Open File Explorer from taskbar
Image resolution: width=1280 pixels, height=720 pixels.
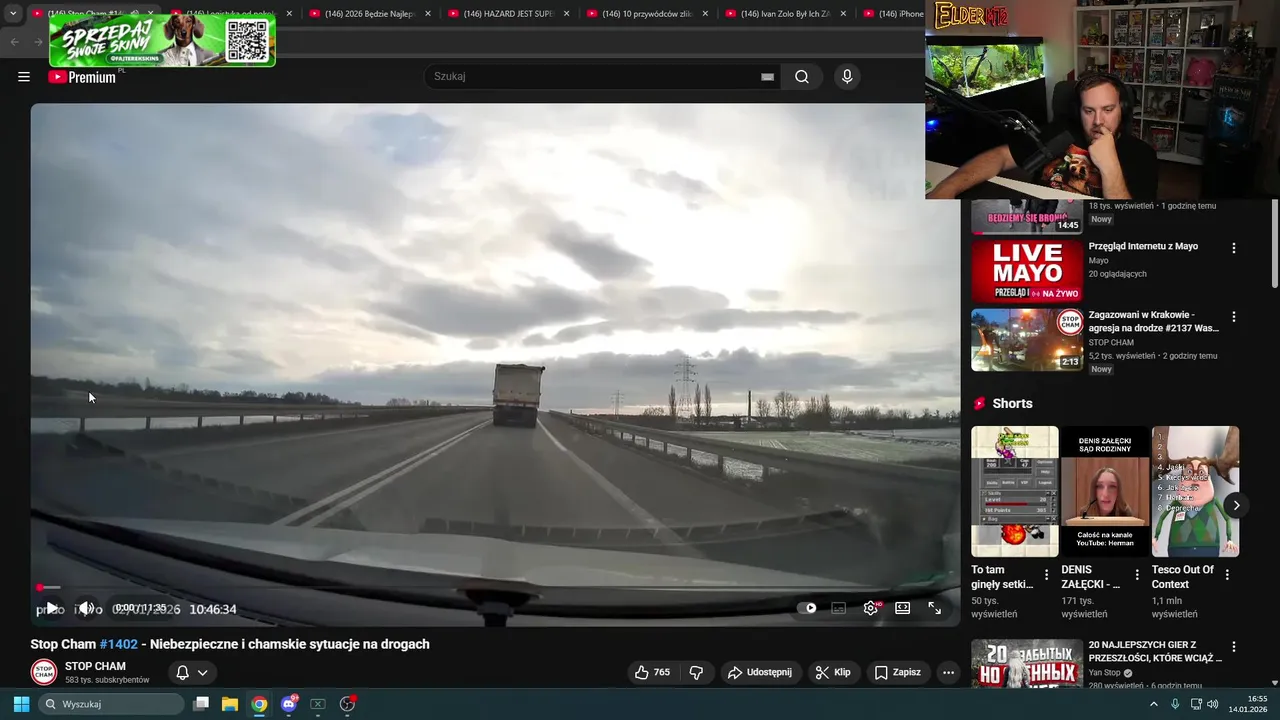tap(230, 704)
